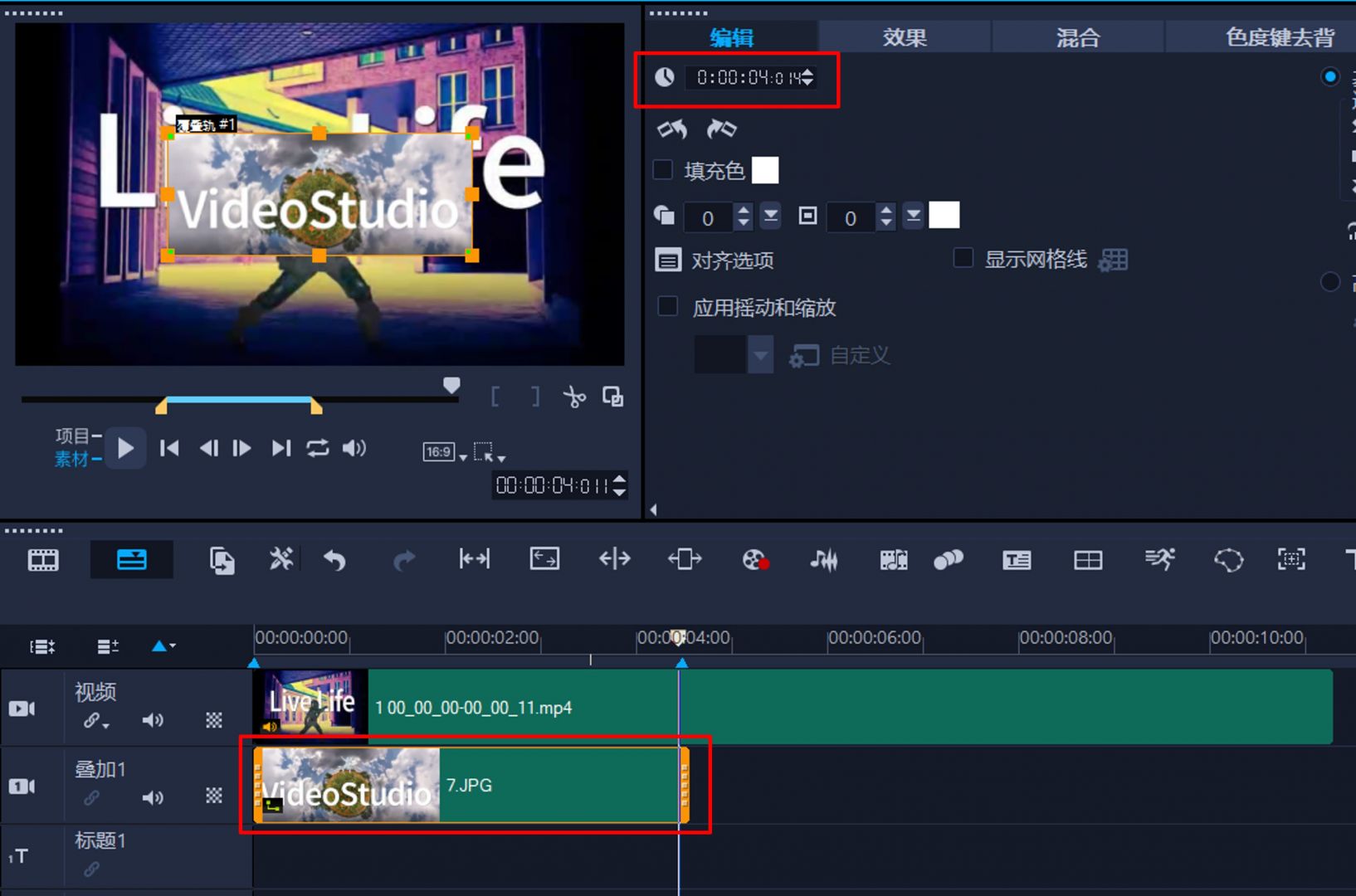Open 对齐选项 alignment options
This screenshot has width=1356, height=896.
[715, 261]
